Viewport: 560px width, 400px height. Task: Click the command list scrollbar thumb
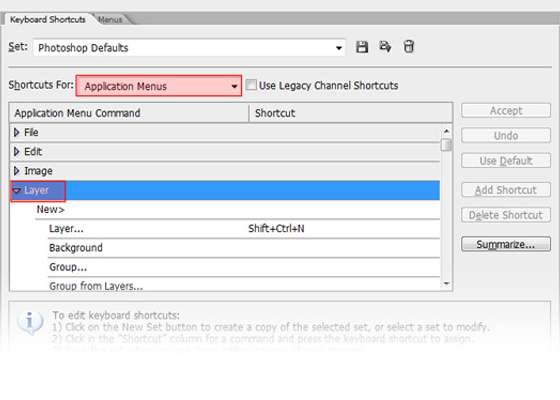446,145
